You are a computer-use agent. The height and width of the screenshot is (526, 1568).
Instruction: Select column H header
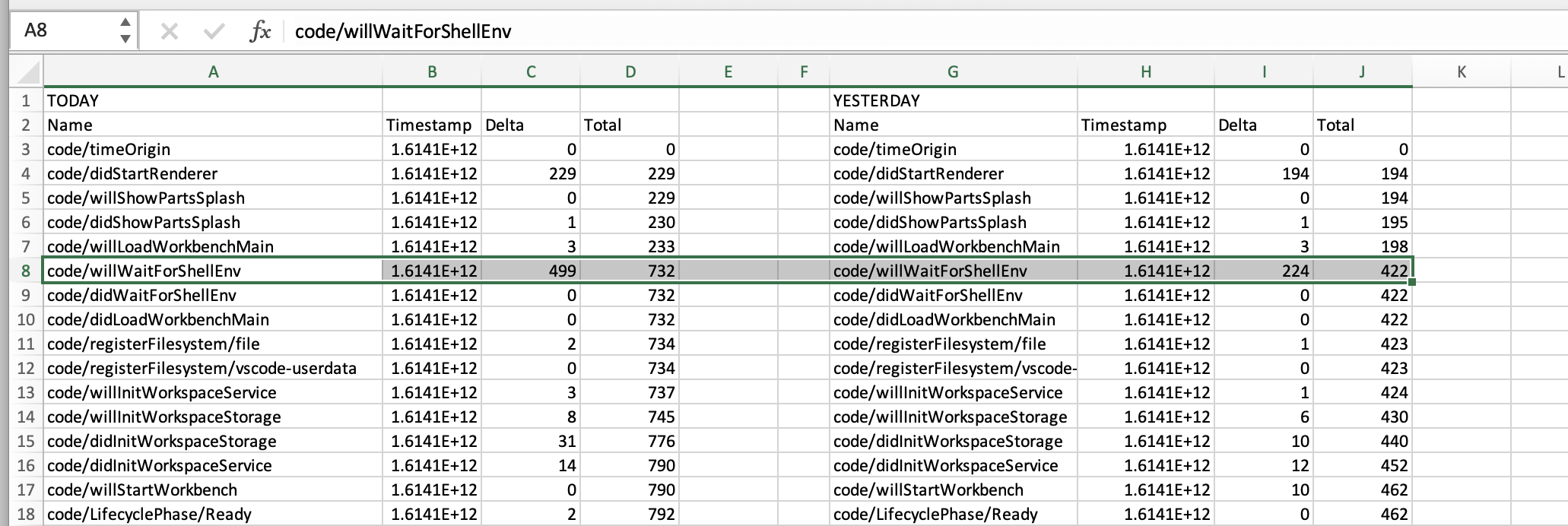pyautogui.click(x=1146, y=72)
